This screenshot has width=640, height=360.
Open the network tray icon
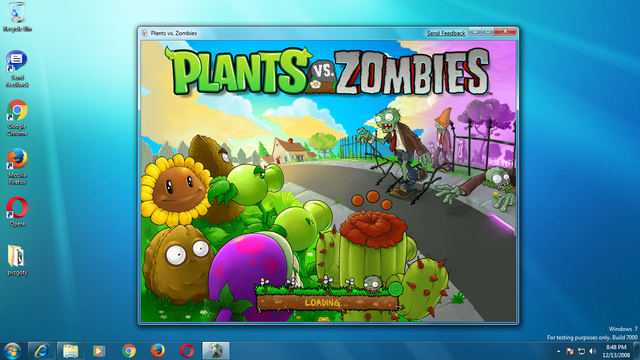[582, 351]
